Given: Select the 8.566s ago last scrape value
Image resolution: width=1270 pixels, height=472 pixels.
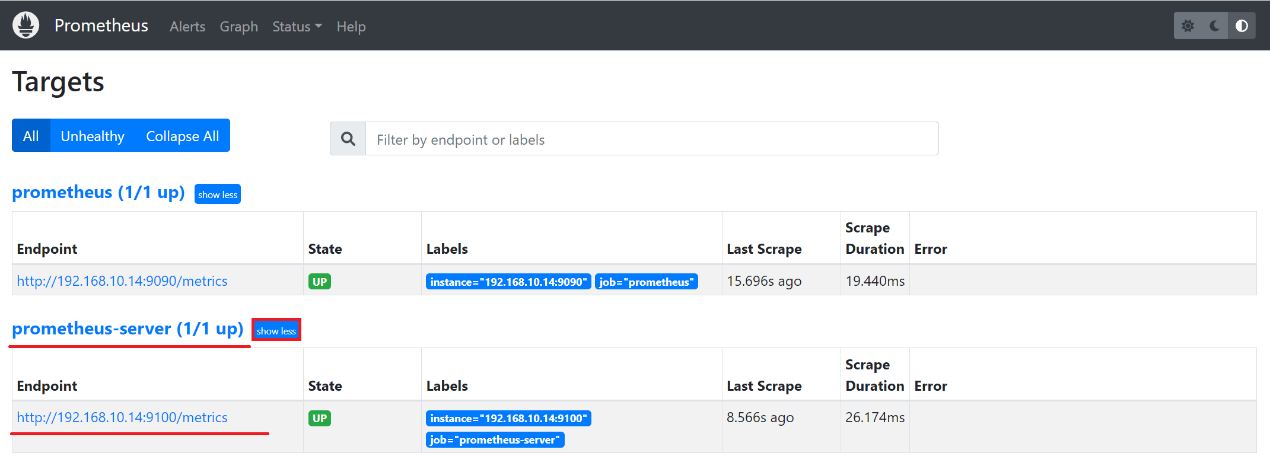Looking at the screenshot, I should (761, 417).
